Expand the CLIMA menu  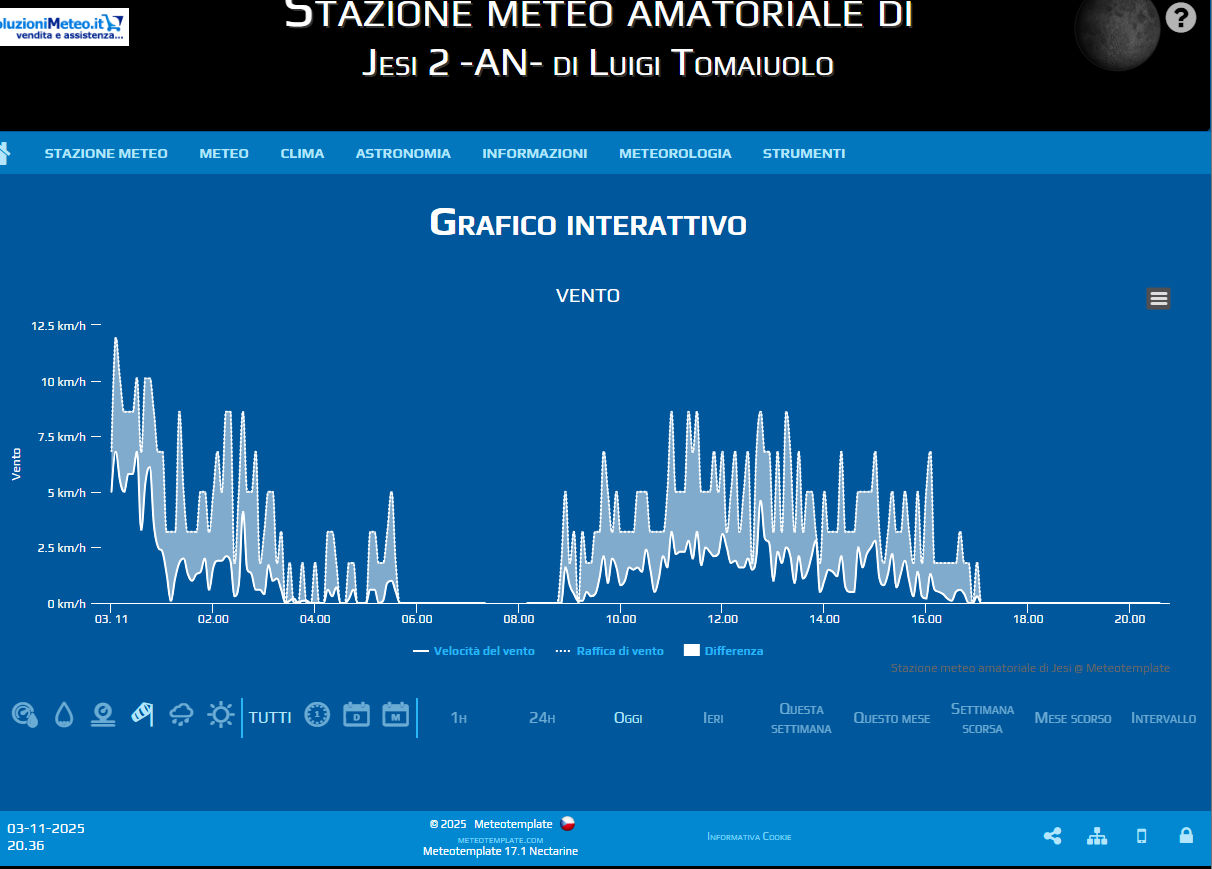tap(302, 153)
